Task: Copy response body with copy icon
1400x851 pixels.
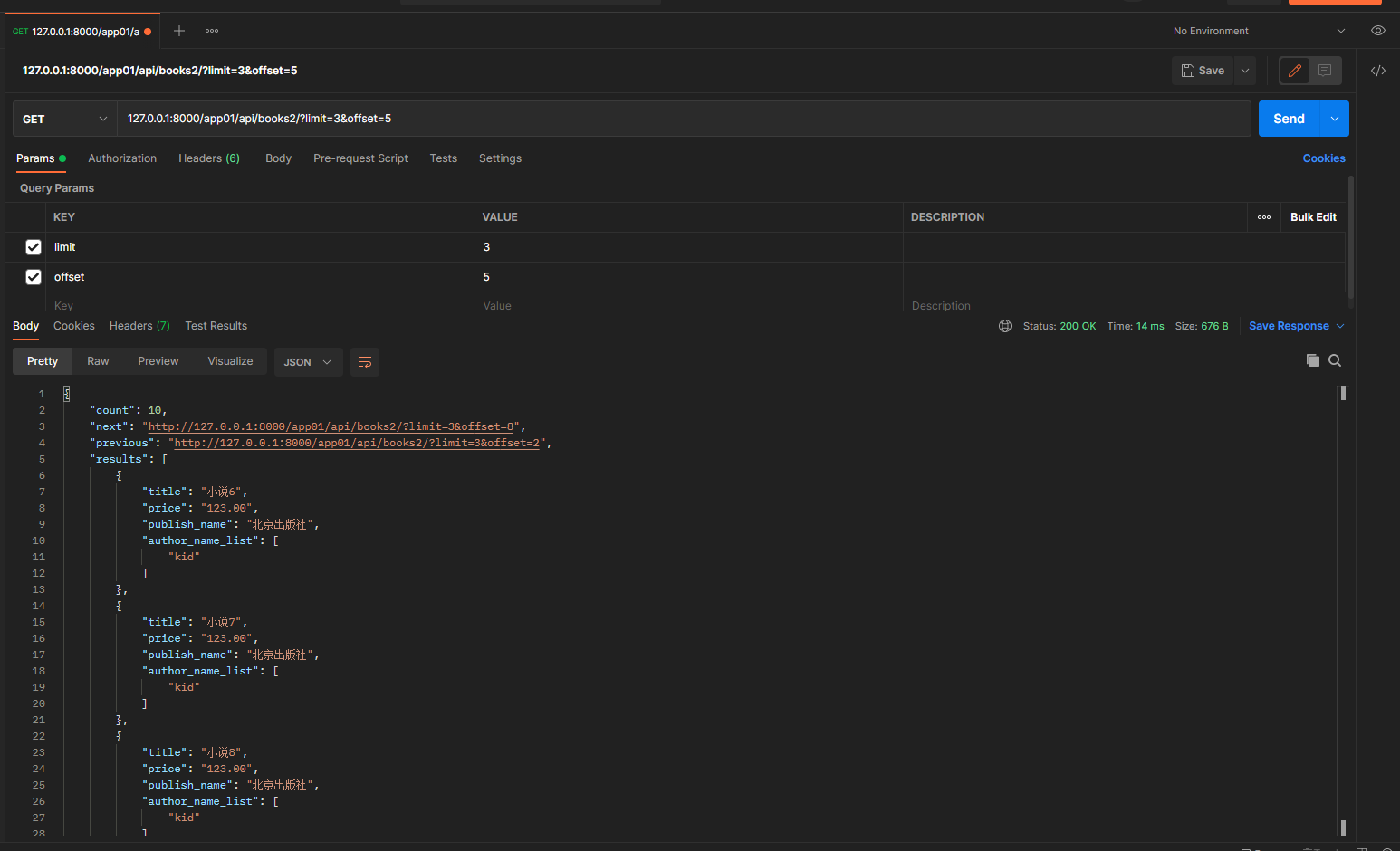Action: (x=1313, y=360)
